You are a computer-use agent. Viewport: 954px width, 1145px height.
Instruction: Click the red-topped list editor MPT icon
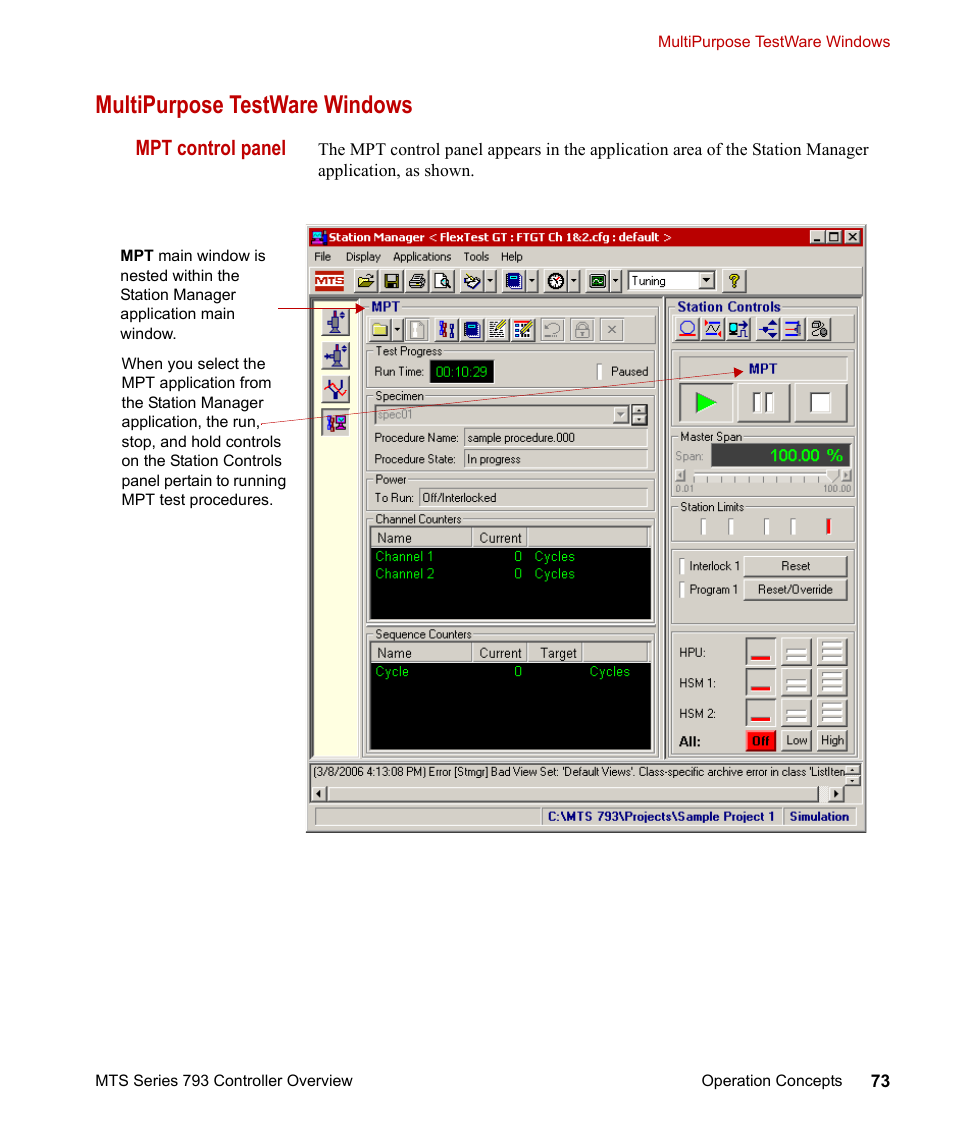pyautogui.click(x=523, y=330)
